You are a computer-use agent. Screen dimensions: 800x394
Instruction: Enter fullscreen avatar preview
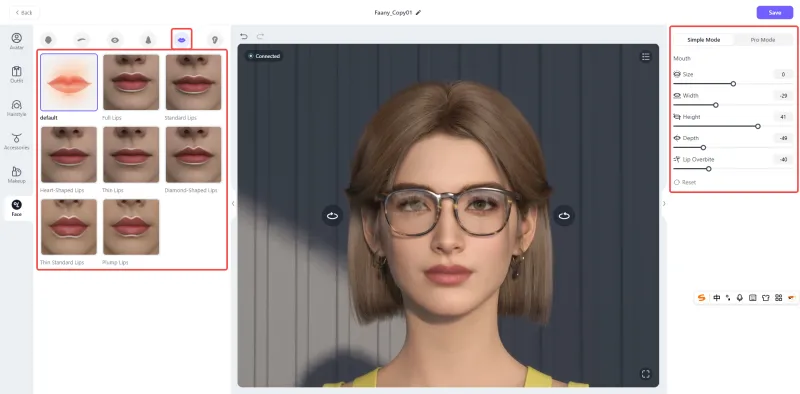click(645, 374)
